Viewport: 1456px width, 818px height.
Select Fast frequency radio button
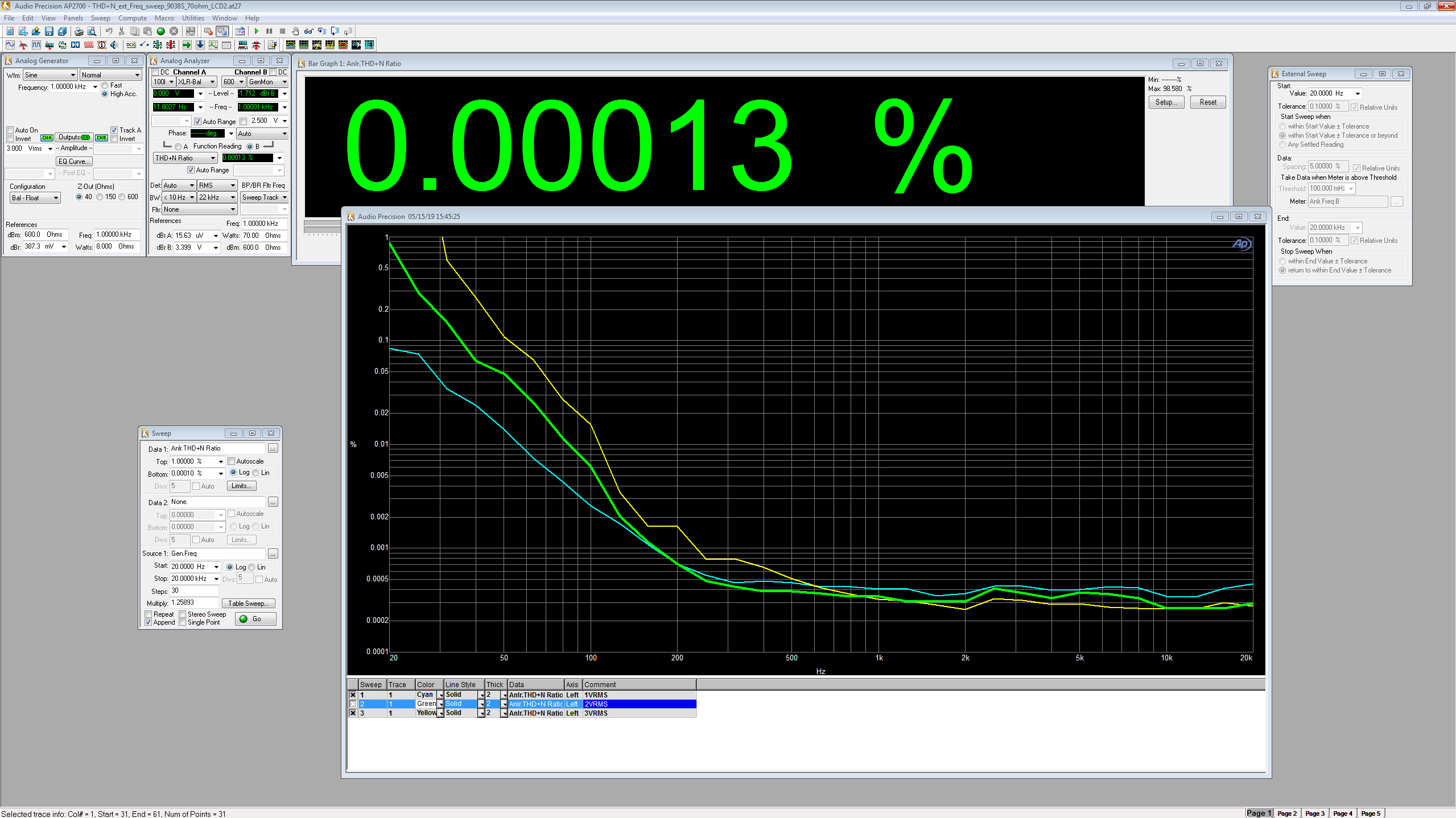click(x=105, y=85)
